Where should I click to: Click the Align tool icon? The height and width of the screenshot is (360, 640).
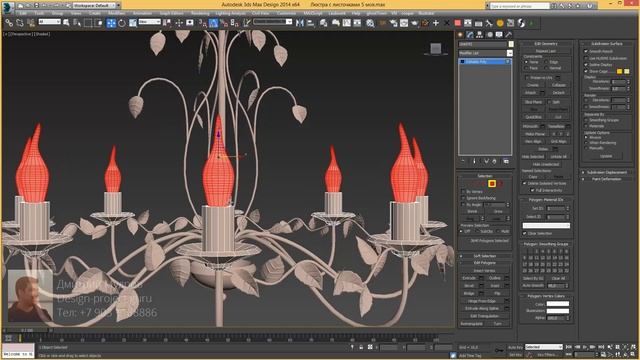[310, 23]
